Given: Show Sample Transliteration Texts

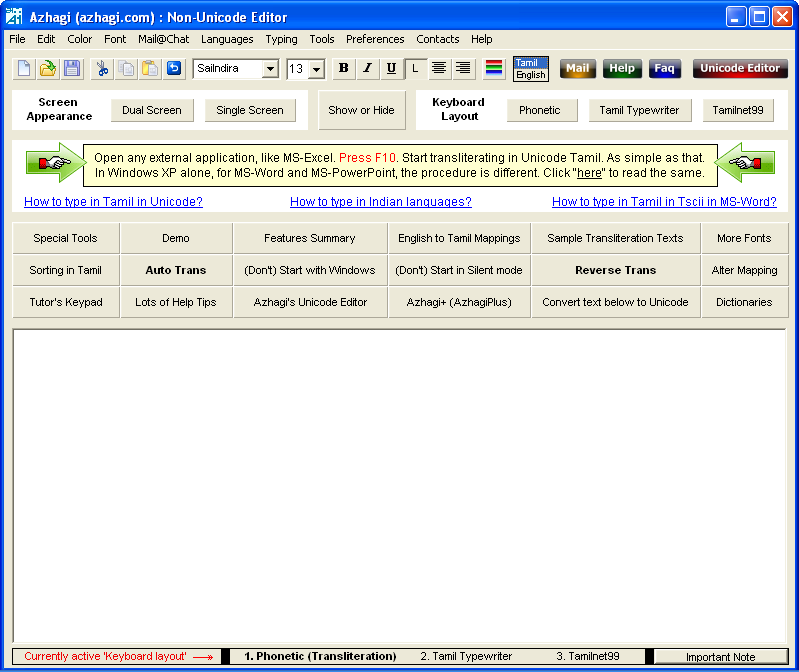Looking at the screenshot, I should click(x=616, y=238).
